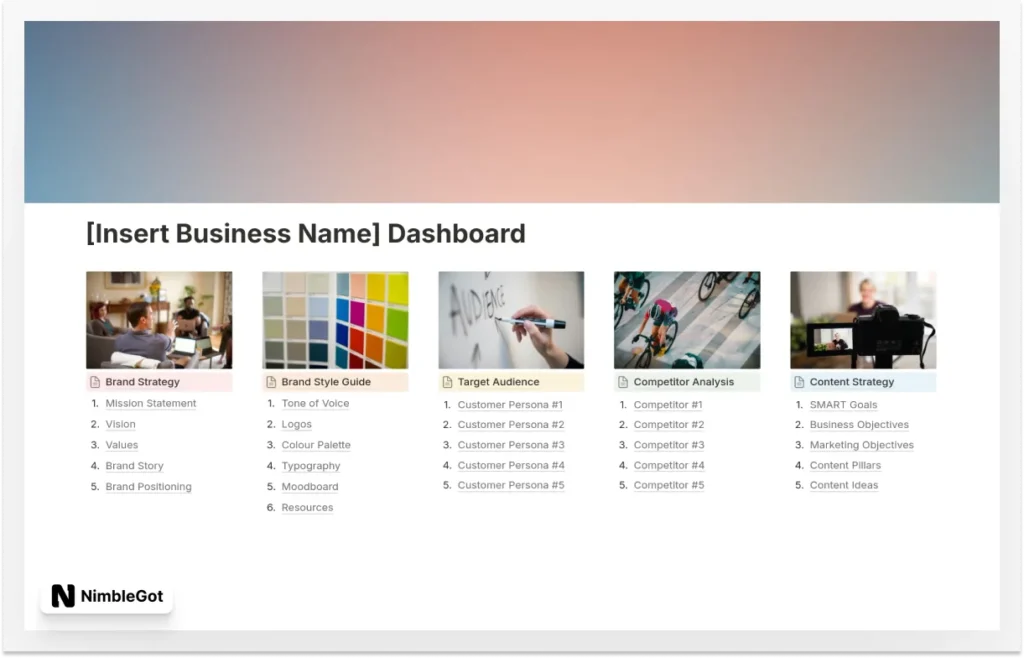Click the NimbleGot N logo icon
The width and height of the screenshot is (1024, 658).
pos(63,597)
